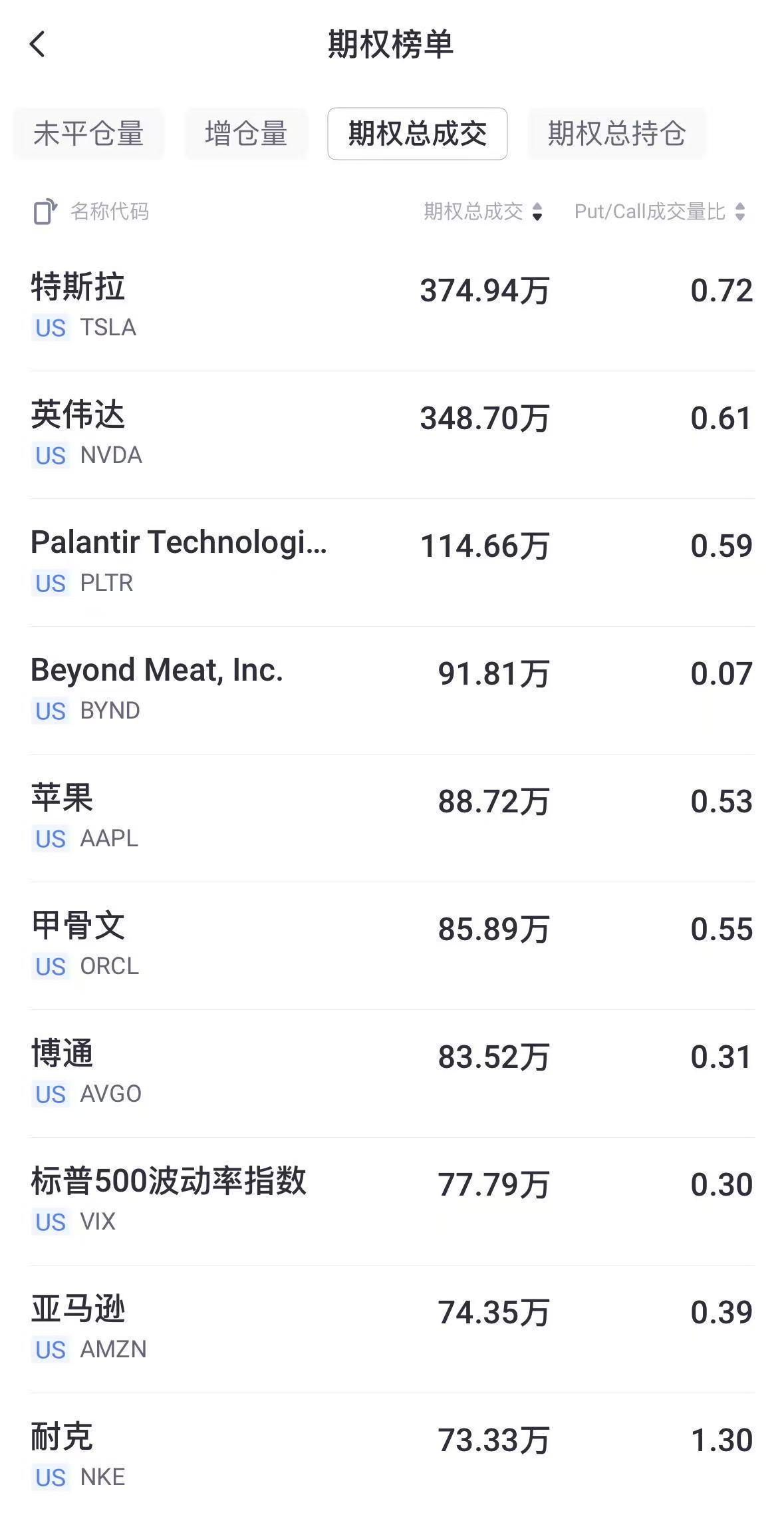Sort by Put/Call成交量比 arrow icon
The height and width of the screenshot is (1515, 784).
pyautogui.click(x=740, y=212)
